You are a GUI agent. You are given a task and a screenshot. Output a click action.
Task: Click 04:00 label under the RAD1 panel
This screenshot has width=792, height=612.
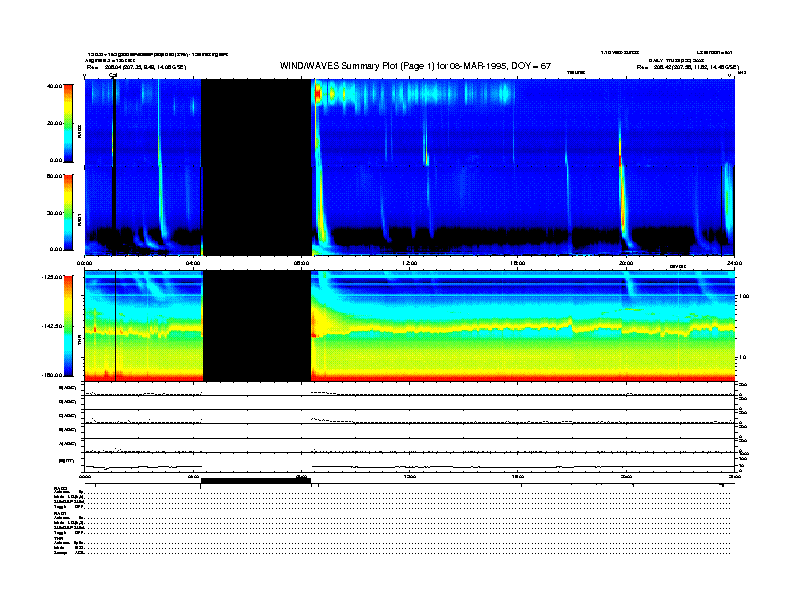[193, 263]
